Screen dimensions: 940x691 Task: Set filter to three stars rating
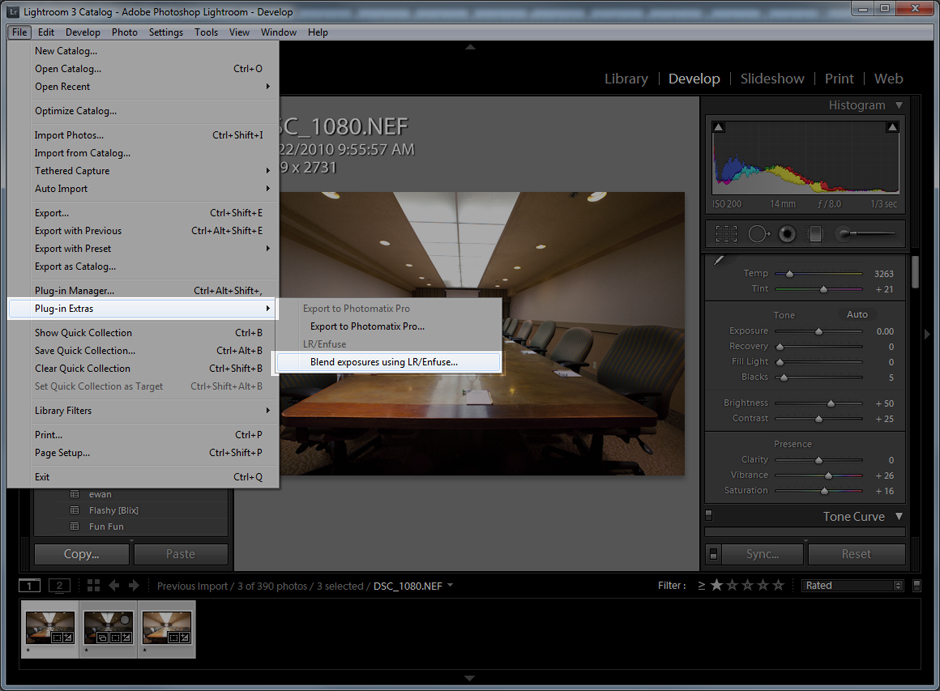(747, 586)
